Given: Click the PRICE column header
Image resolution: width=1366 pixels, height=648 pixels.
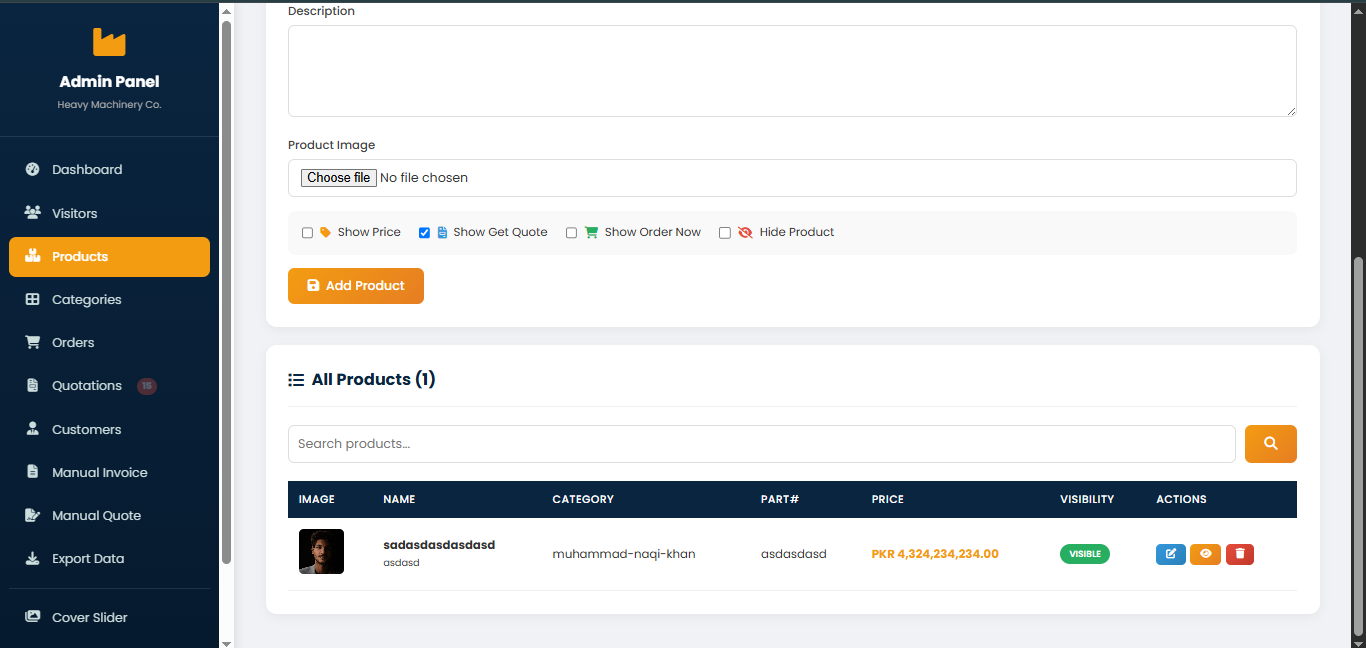Looking at the screenshot, I should tap(888, 499).
